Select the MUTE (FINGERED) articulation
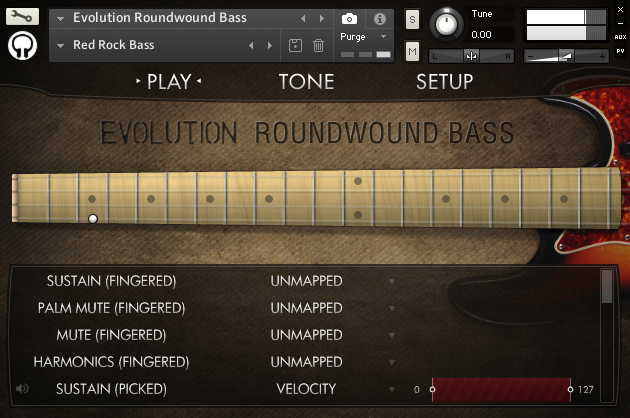This screenshot has height=418, width=630. 111,335
